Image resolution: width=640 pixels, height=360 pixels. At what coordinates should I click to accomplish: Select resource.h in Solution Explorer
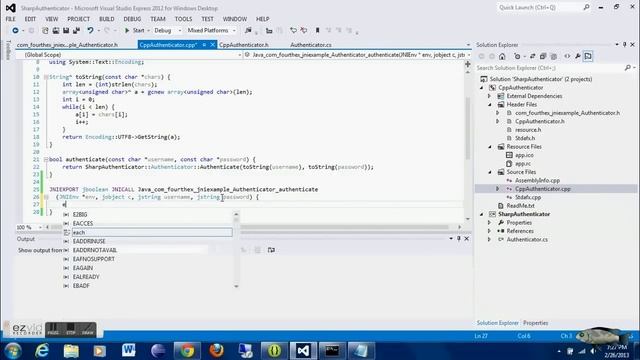pyautogui.click(x=528, y=130)
